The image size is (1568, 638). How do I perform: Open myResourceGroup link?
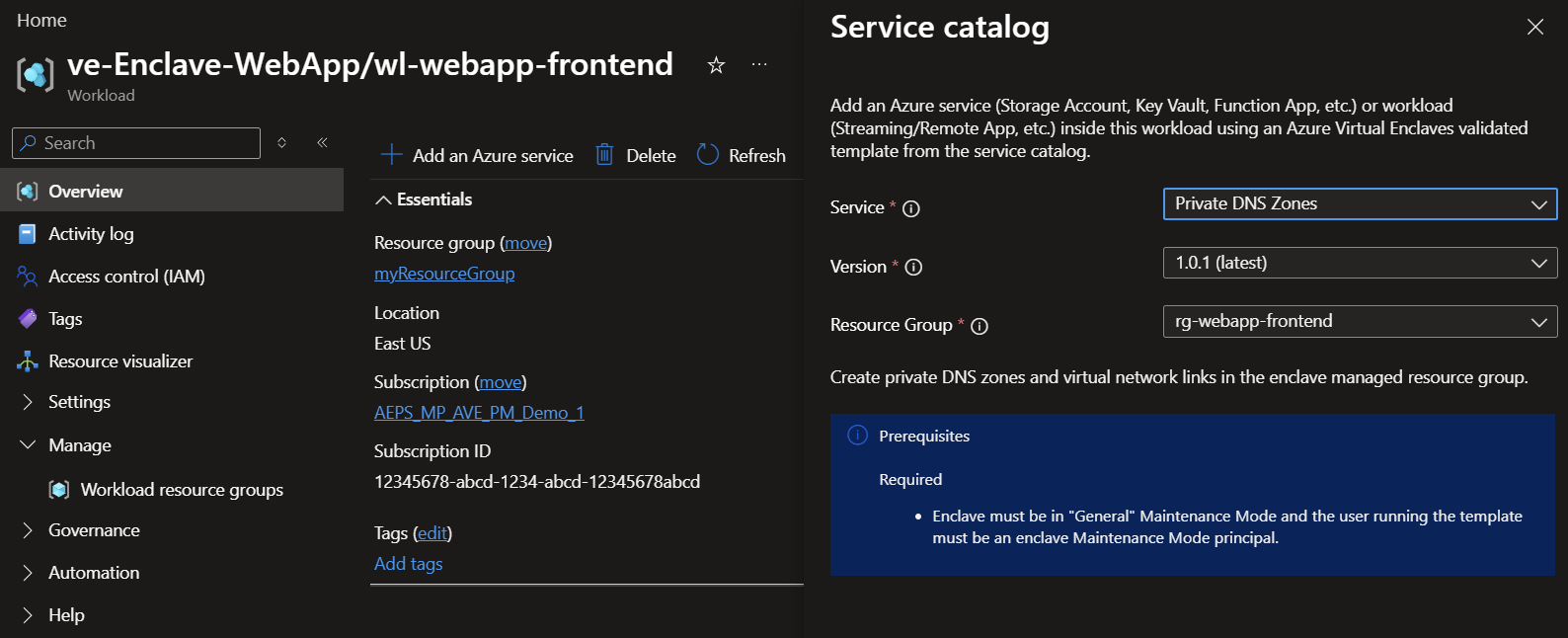(444, 274)
